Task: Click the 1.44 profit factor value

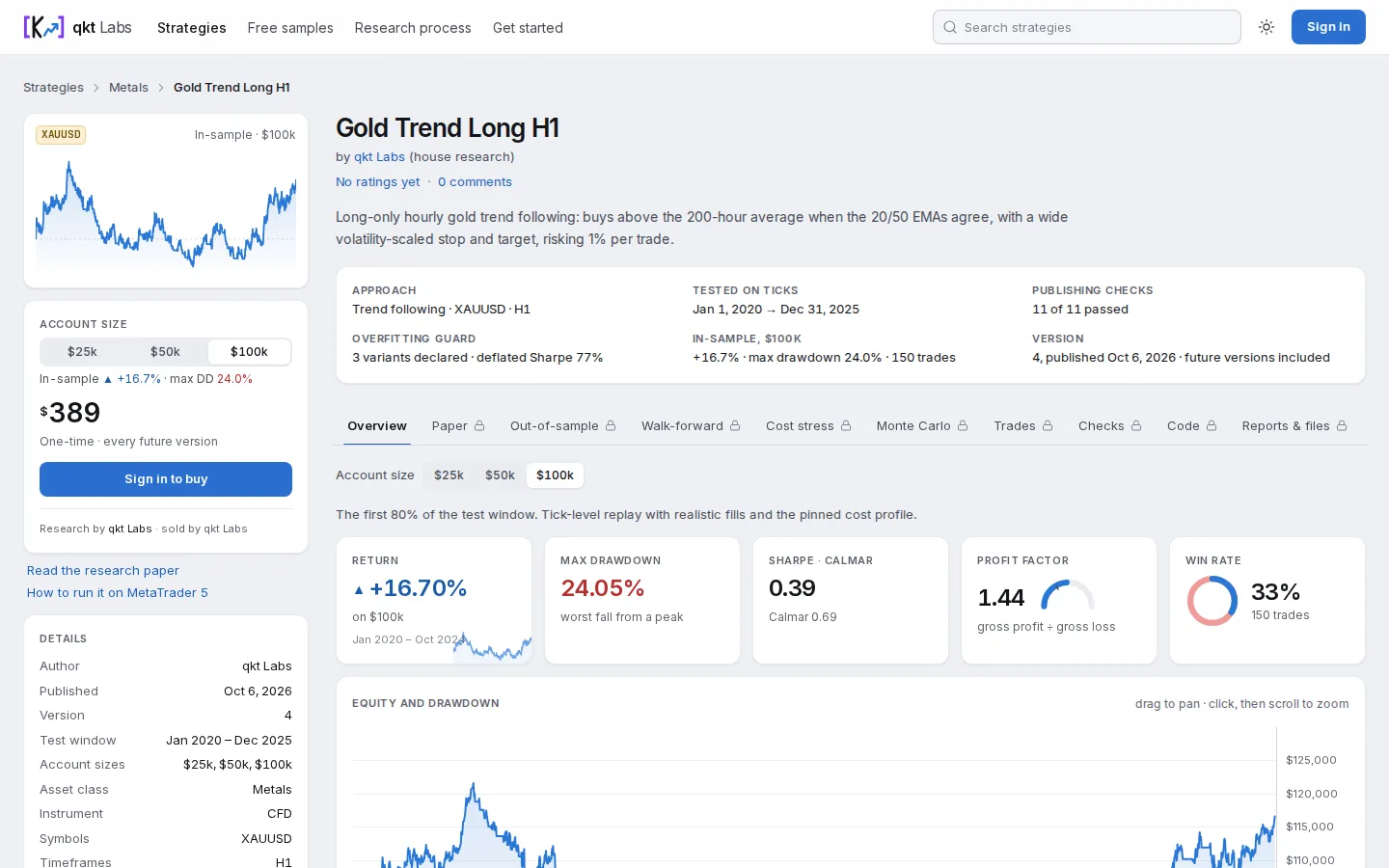Action: 1001,598
